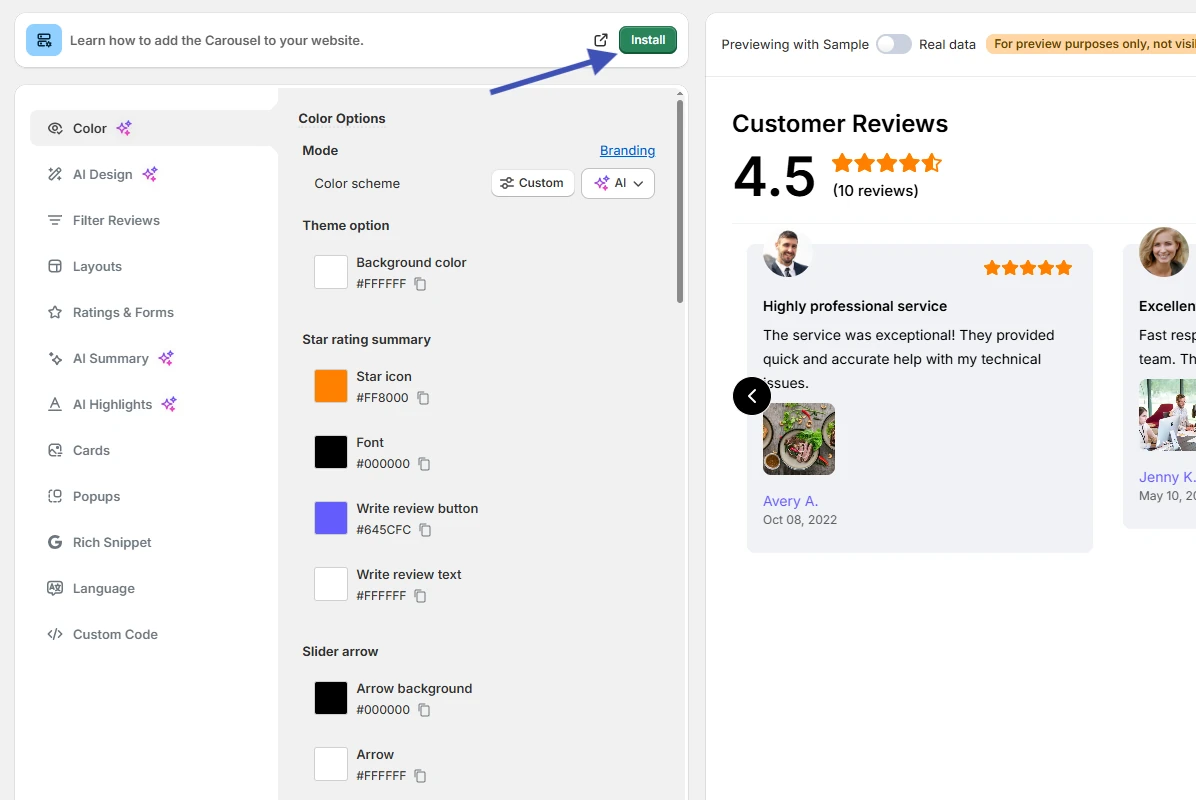Click the 'Theme option' heading

[x=346, y=225]
